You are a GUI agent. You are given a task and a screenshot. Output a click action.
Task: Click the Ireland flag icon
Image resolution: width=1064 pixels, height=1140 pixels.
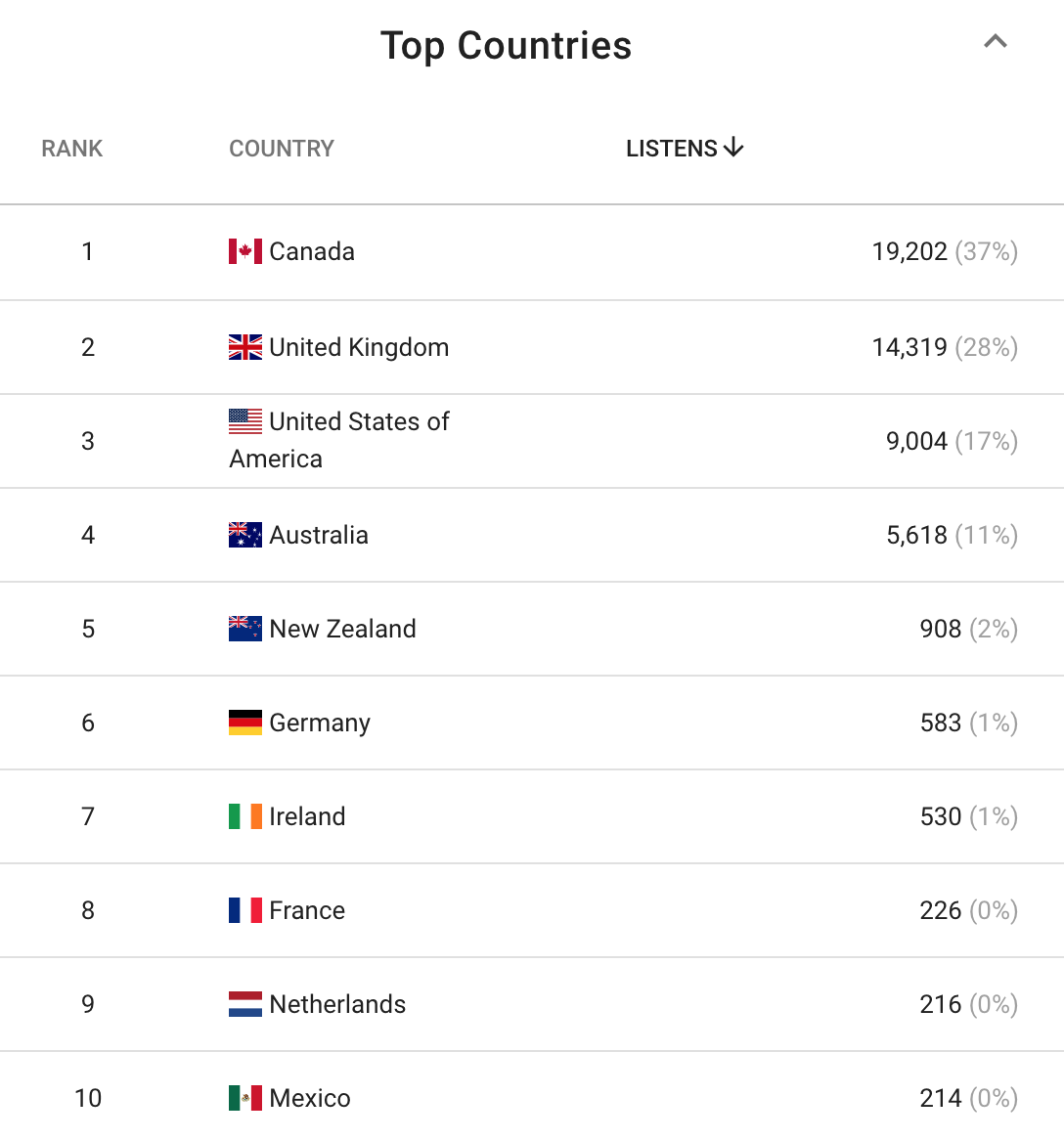(x=245, y=816)
